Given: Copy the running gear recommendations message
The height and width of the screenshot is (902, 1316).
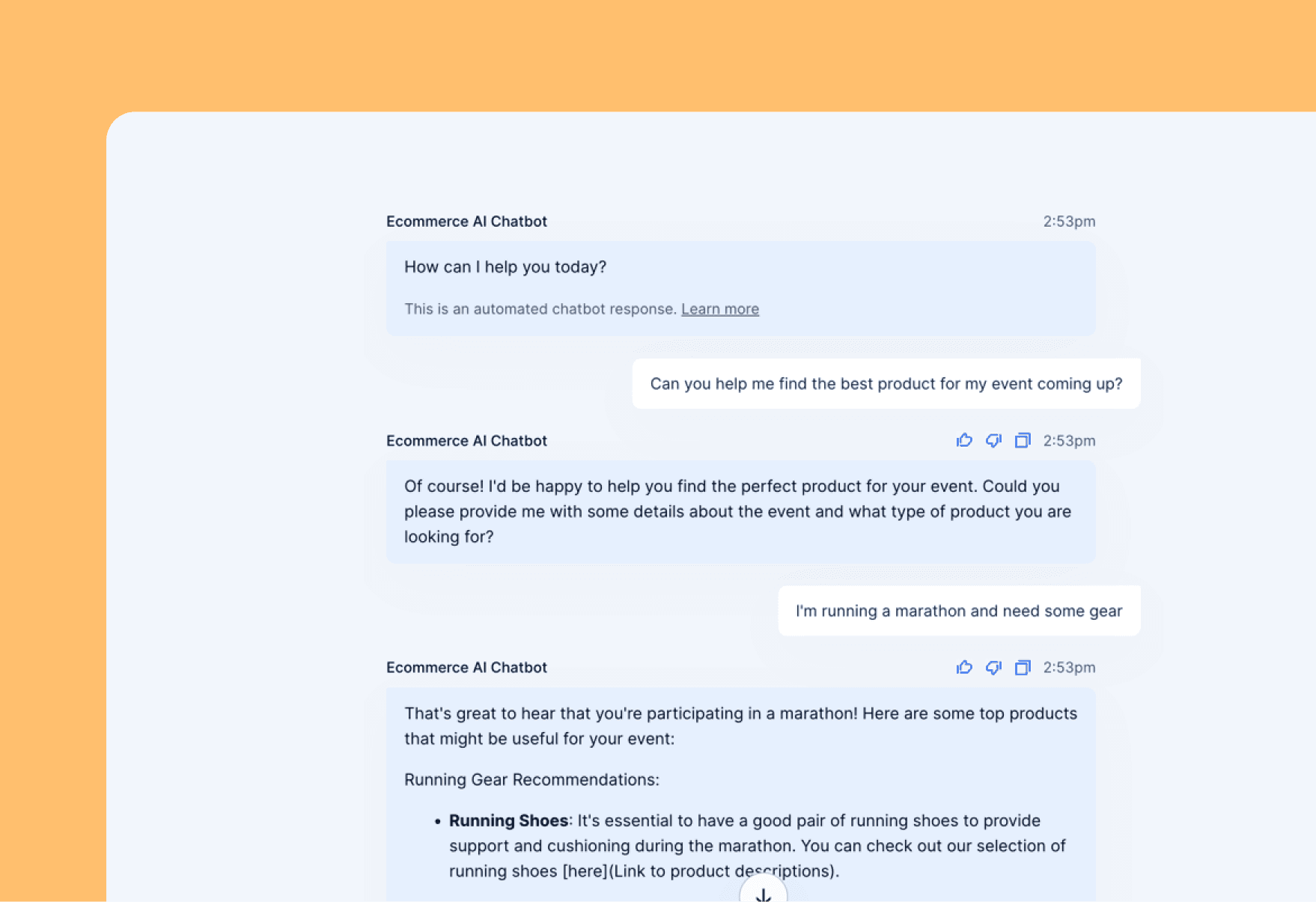Looking at the screenshot, I should (x=1023, y=667).
